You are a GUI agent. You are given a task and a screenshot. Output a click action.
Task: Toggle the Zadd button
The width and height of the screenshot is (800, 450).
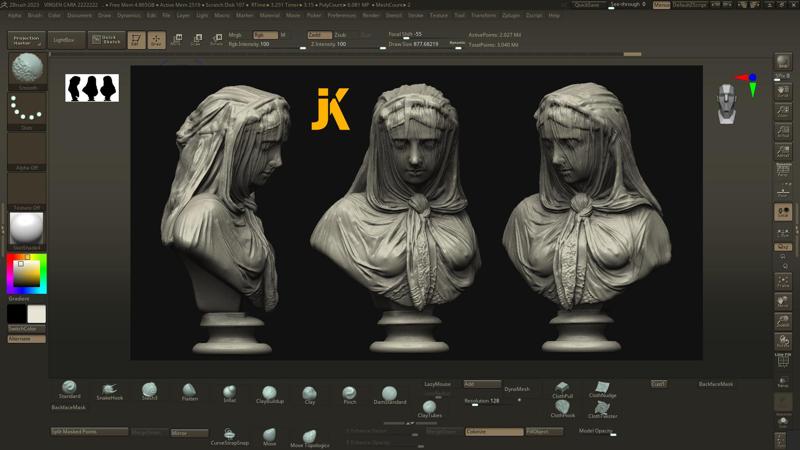[319, 35]
